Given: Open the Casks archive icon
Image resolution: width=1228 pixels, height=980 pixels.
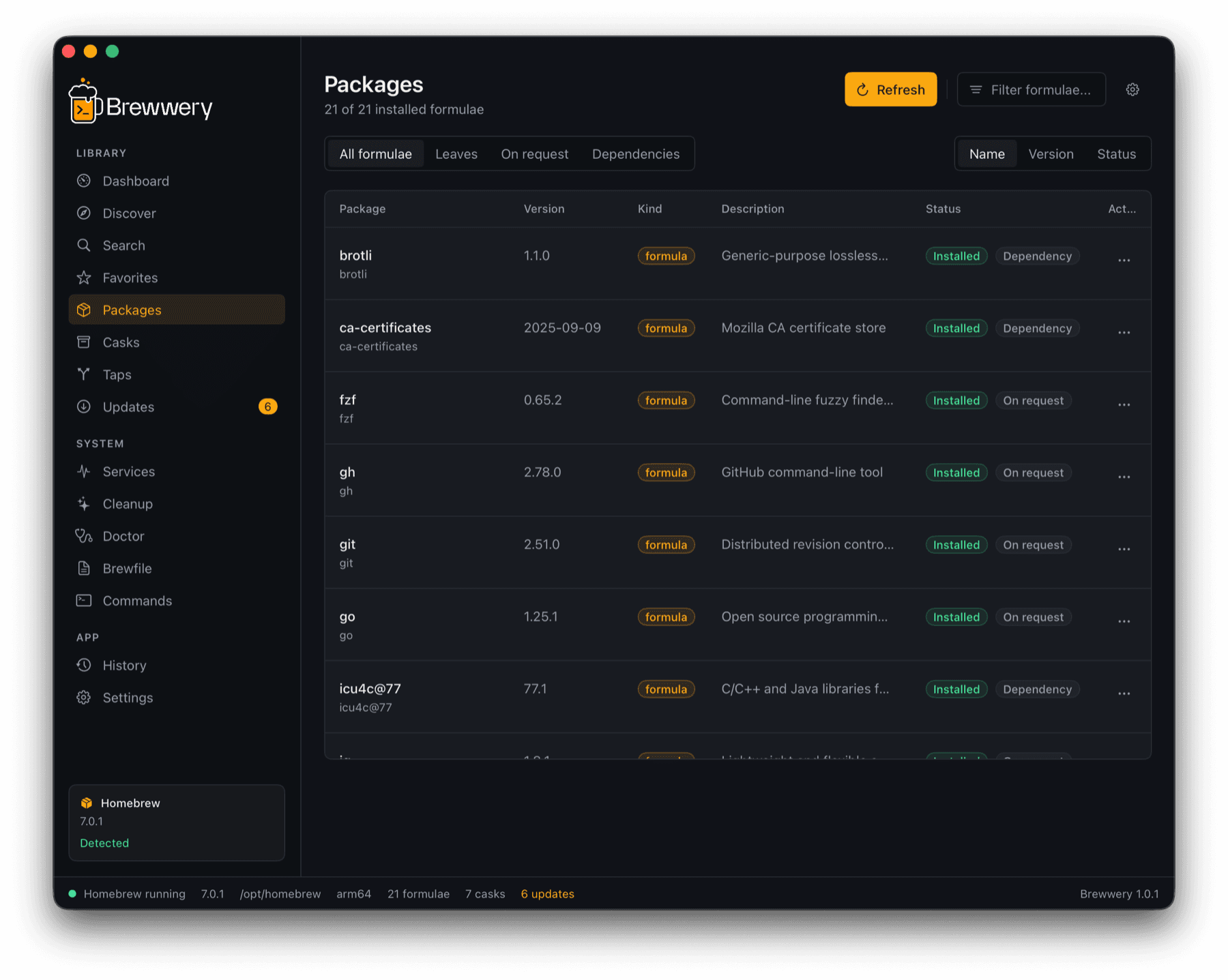Looking at the screenshot, I should [84, 342].
